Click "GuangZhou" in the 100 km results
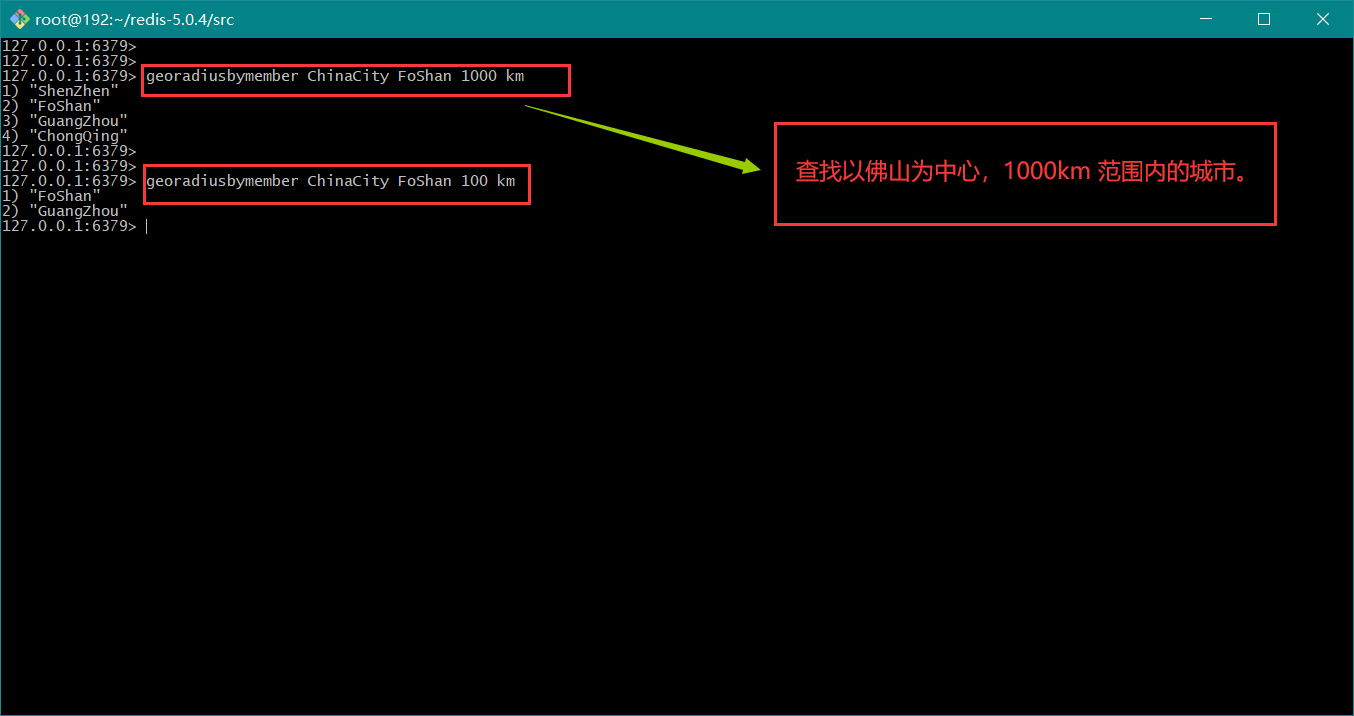 pyautogui.click(x=78, y=211)
